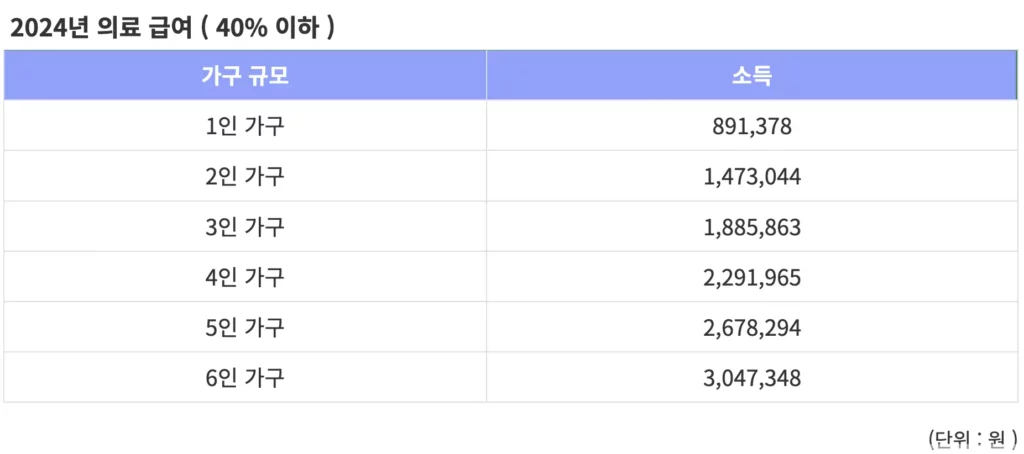Select the 2인 가구 cell

pyautogui.click(x=245, y=176)
